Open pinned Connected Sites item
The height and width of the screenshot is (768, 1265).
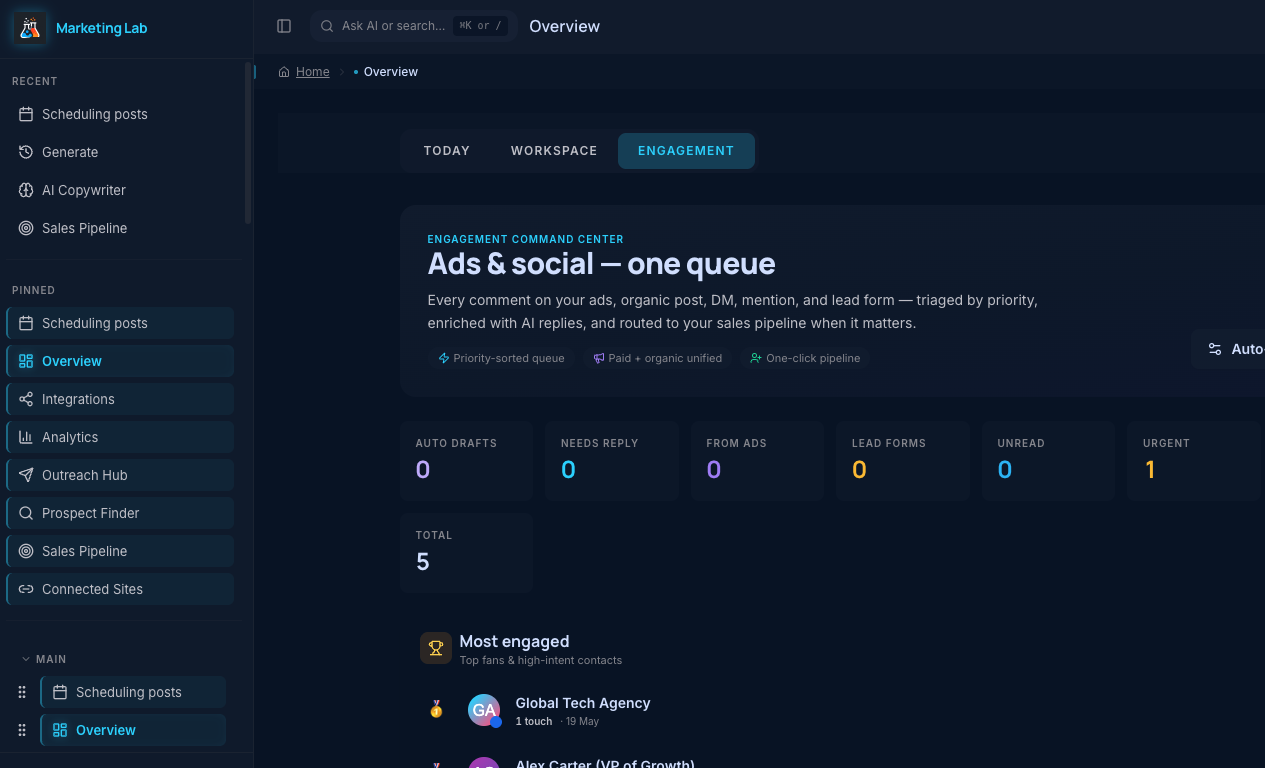[x=120, y=589]
